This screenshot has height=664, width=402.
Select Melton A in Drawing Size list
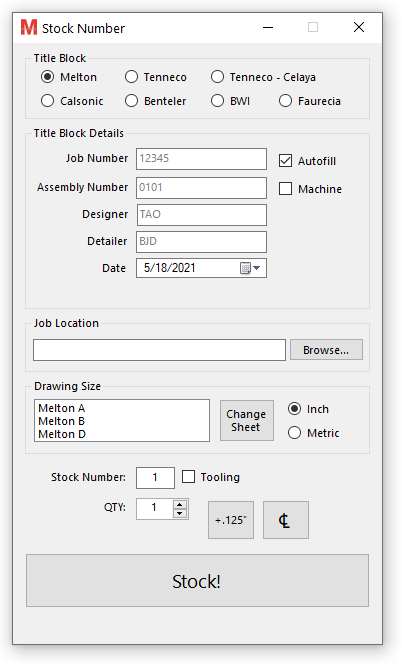62,408
